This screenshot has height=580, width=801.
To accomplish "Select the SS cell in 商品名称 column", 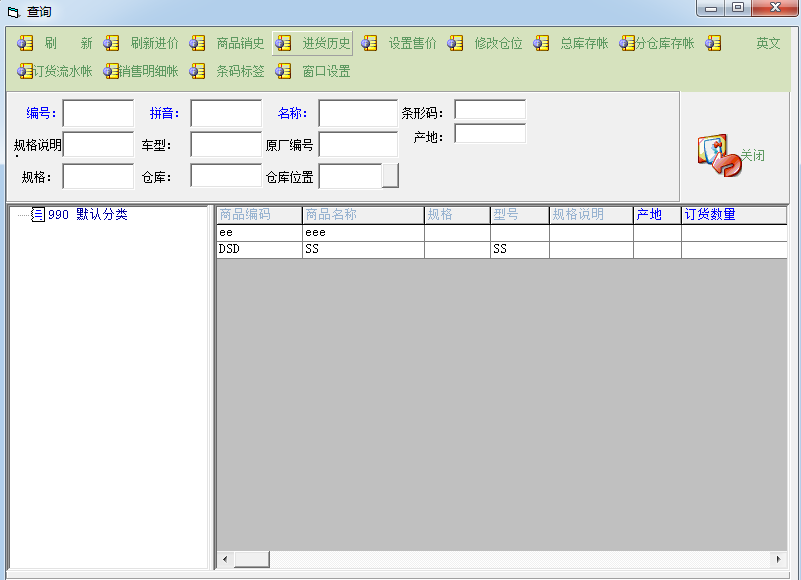I will [x=363, y=249].
